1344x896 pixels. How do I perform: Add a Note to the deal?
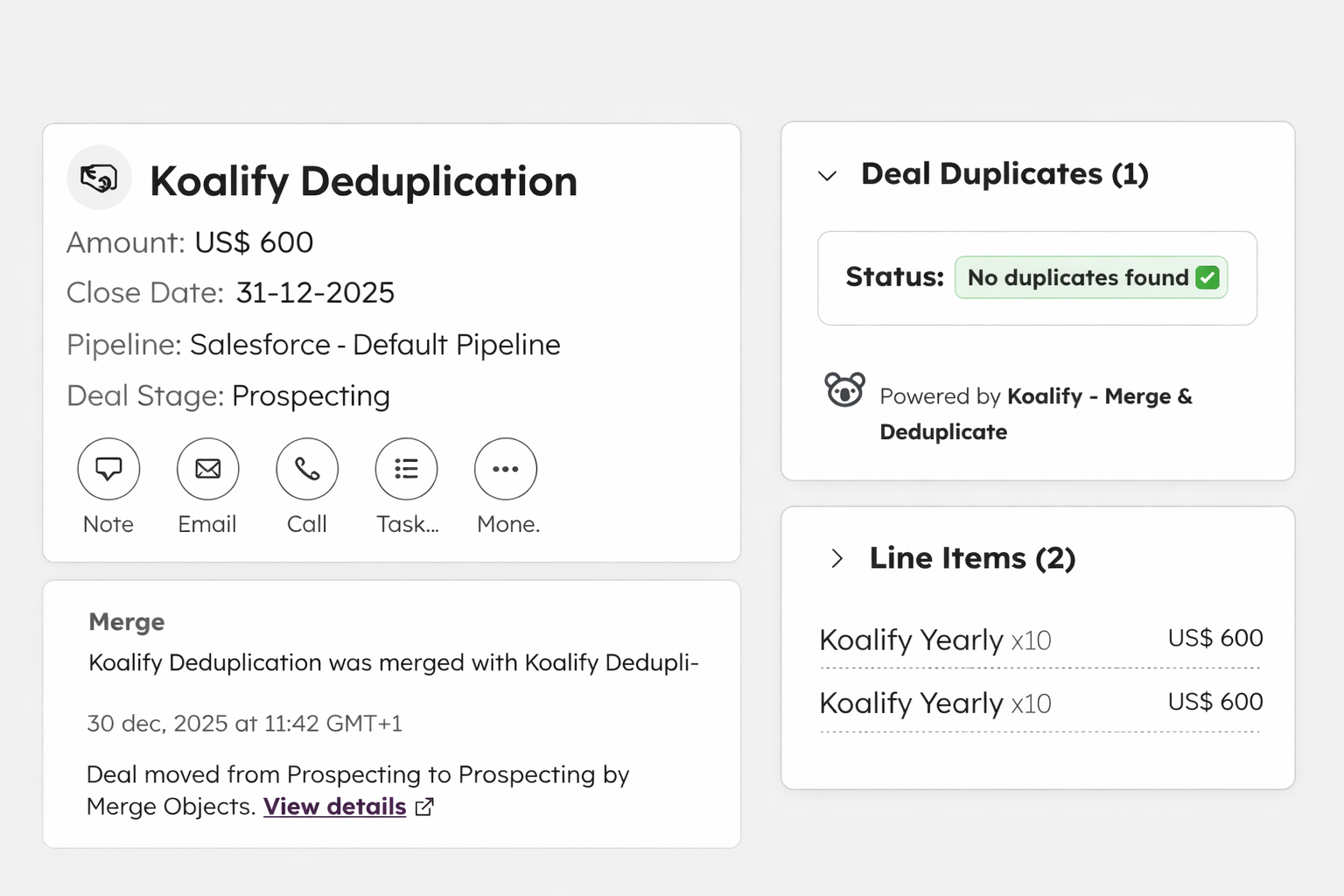coord(108,469)
